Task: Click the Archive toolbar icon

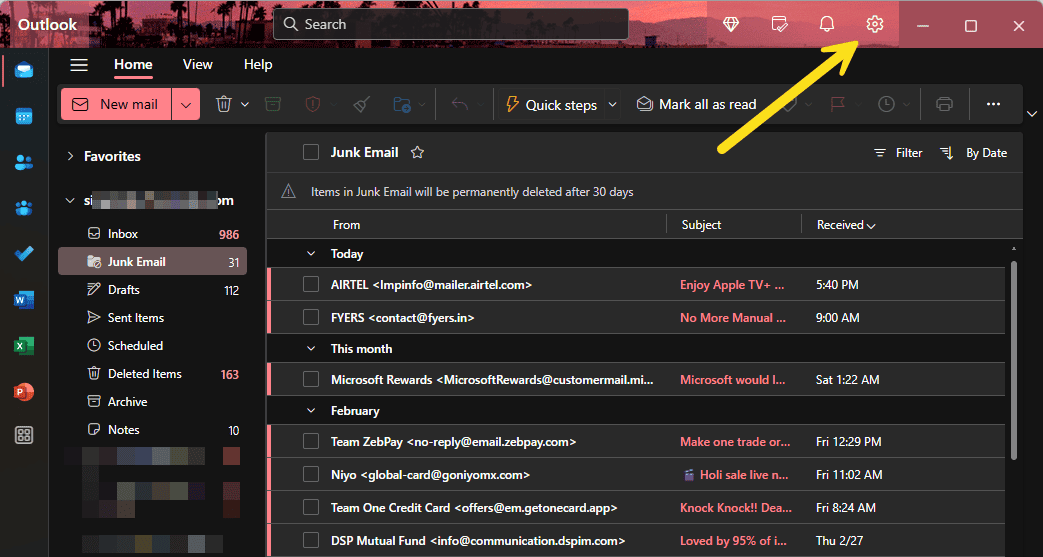Action: coord(272,104)
